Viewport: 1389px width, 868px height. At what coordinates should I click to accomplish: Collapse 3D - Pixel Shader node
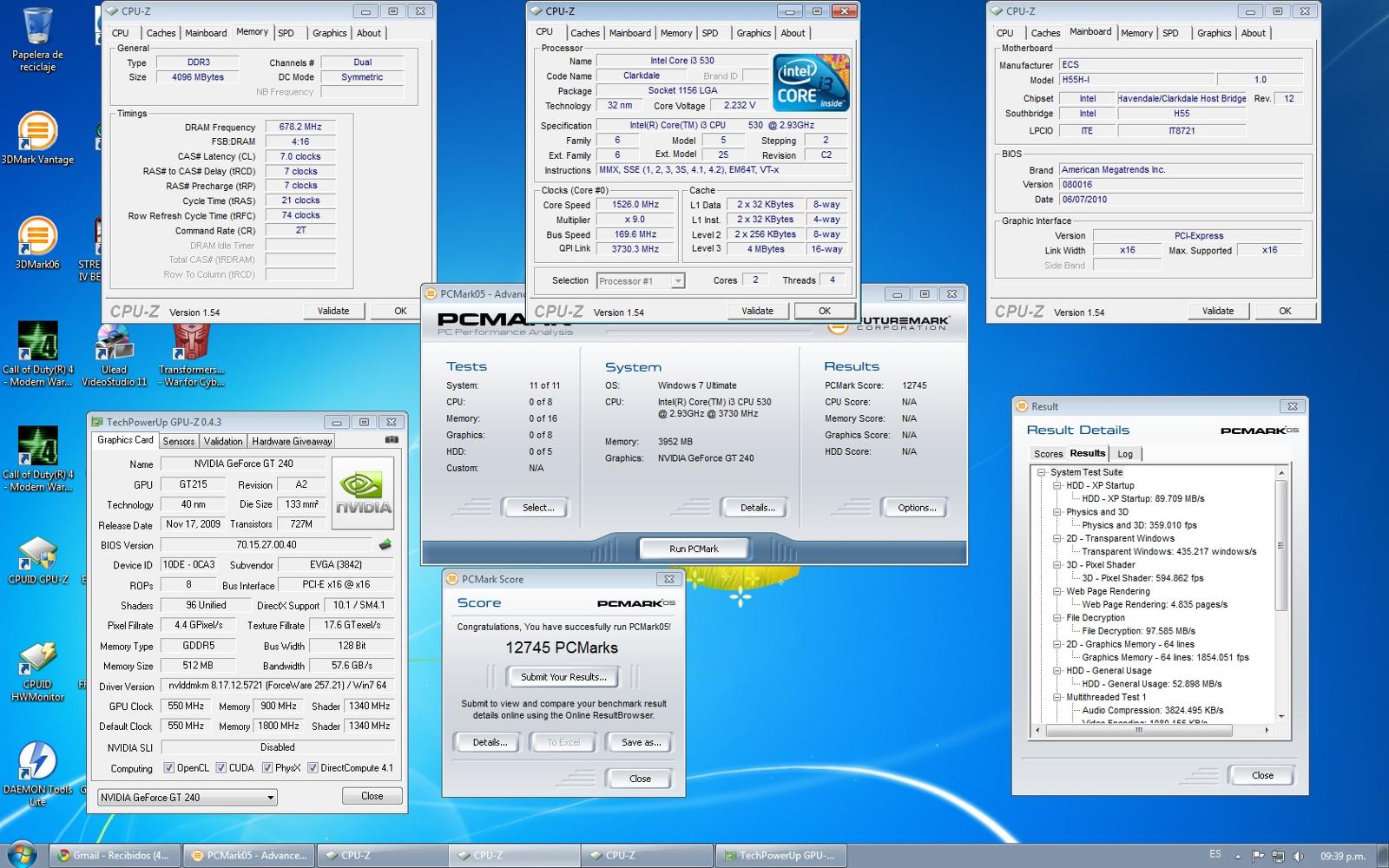pyautogui.click(x=1057, y=565)
